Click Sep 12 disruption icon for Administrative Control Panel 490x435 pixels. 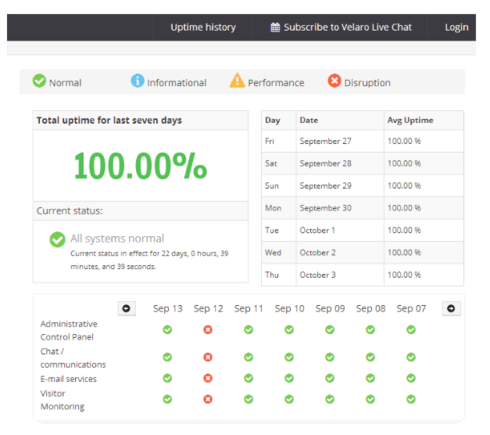(x=208, y=330)
